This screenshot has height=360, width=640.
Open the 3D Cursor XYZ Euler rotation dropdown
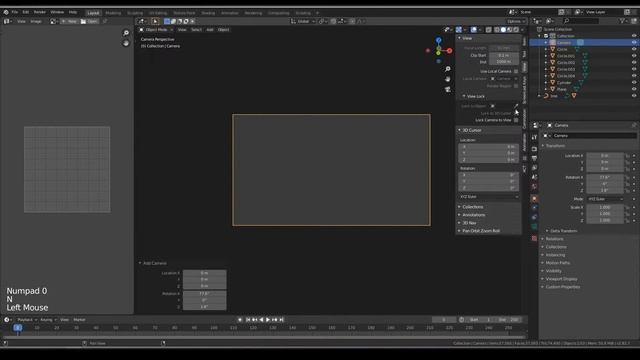(489, 197)
